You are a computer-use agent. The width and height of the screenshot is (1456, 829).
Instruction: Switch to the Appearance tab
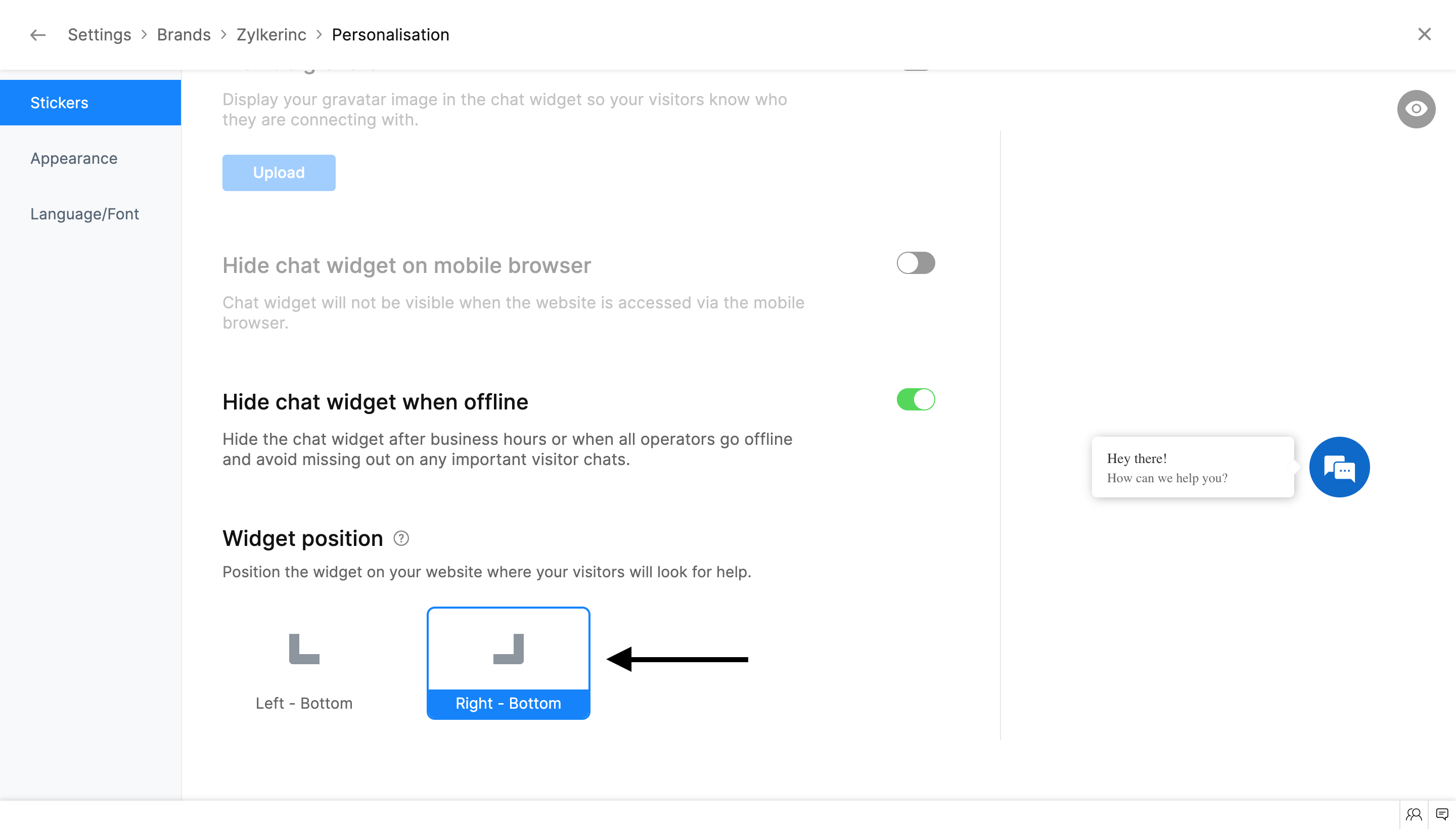pyautogui.click(x=74, y=158)
